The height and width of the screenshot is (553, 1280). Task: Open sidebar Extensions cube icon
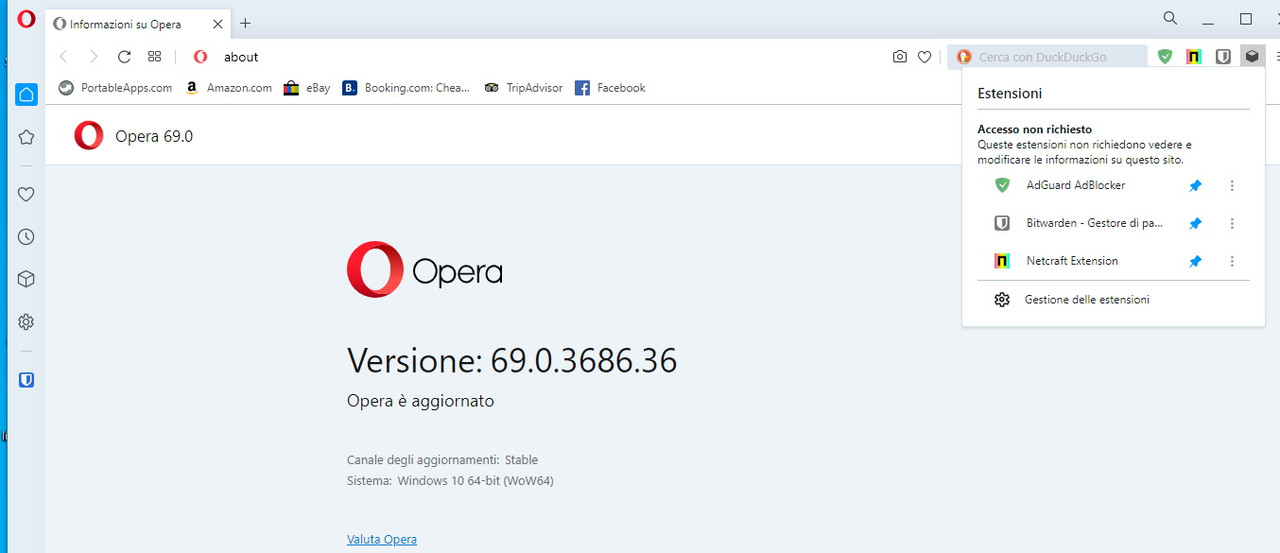pyautogui.click(x=26, y=279)
